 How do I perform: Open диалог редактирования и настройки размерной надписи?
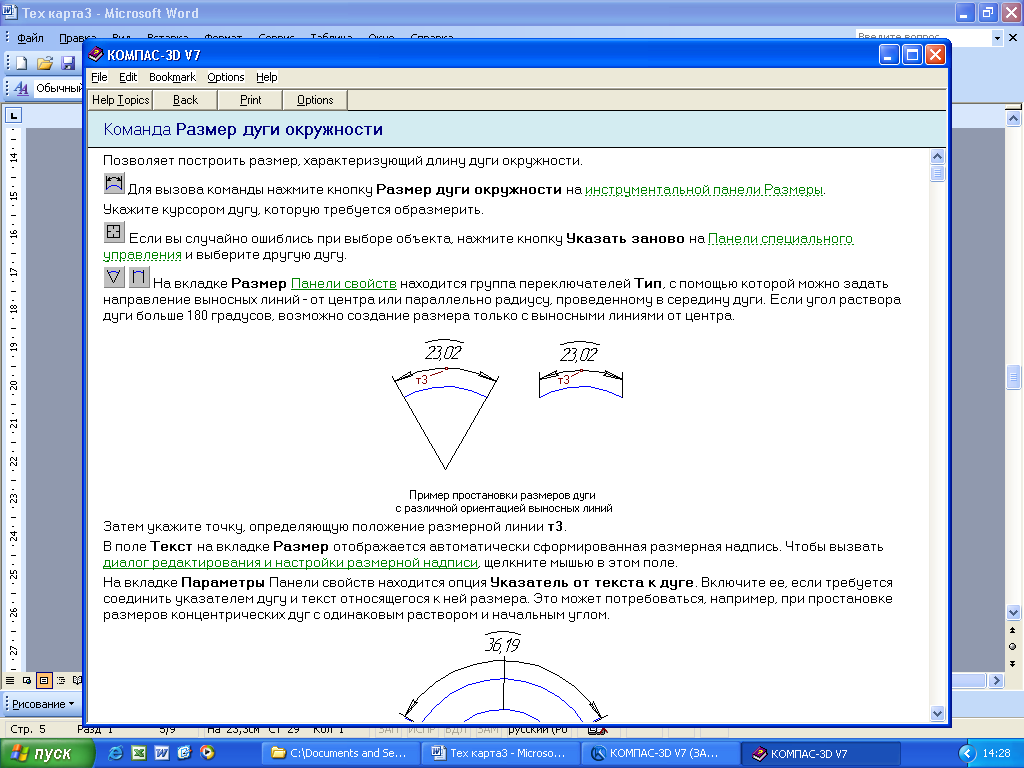click(x=291, y=562)
